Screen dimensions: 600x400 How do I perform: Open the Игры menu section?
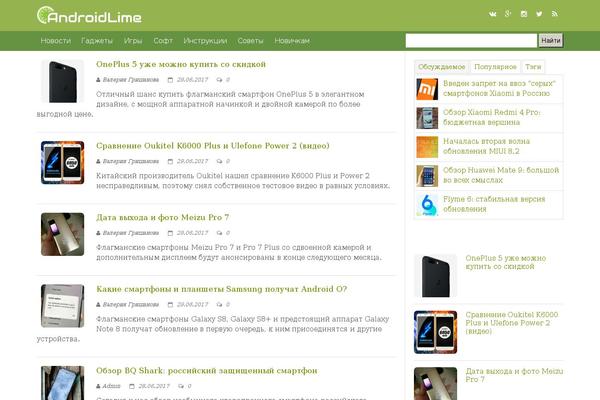point(133,41)
